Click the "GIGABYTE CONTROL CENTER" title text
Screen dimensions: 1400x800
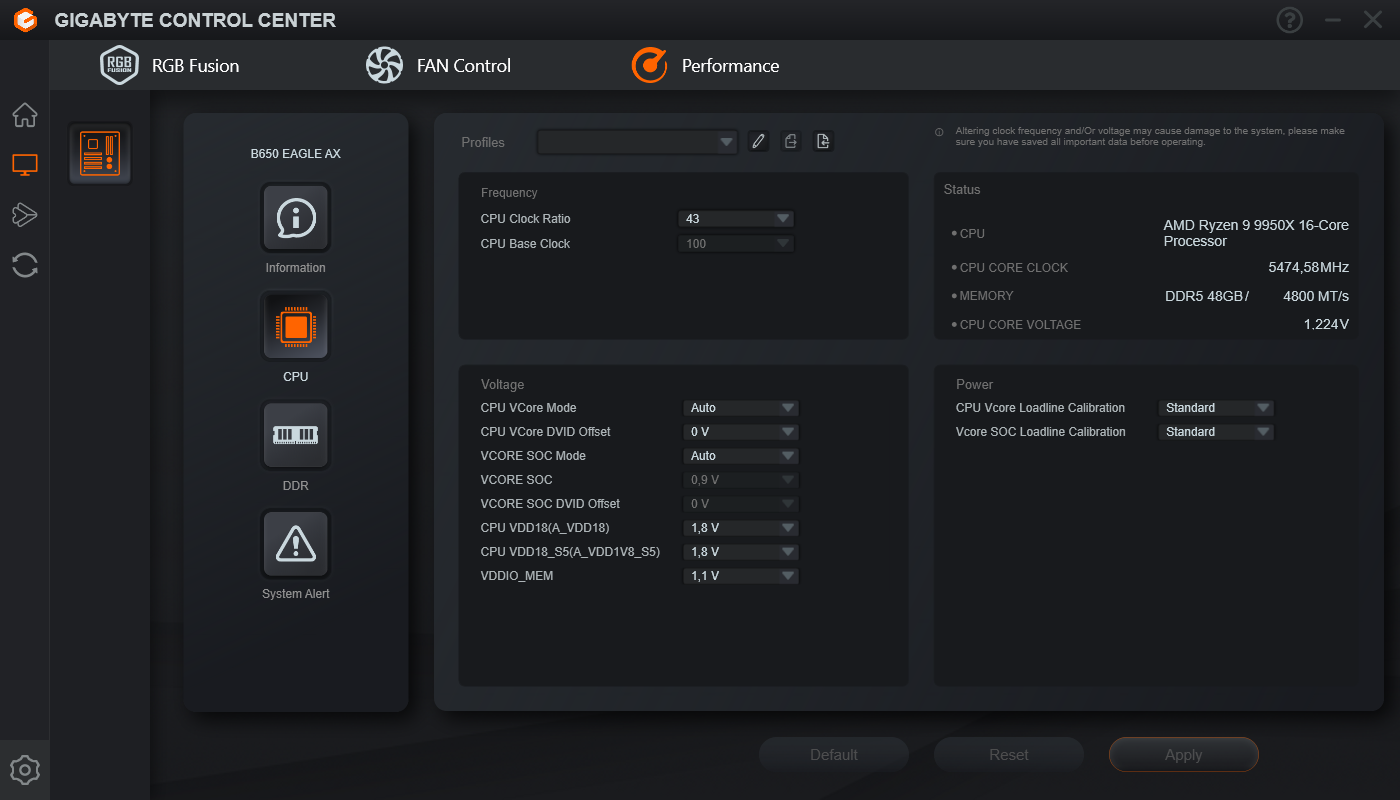click(x=195, y=20)
